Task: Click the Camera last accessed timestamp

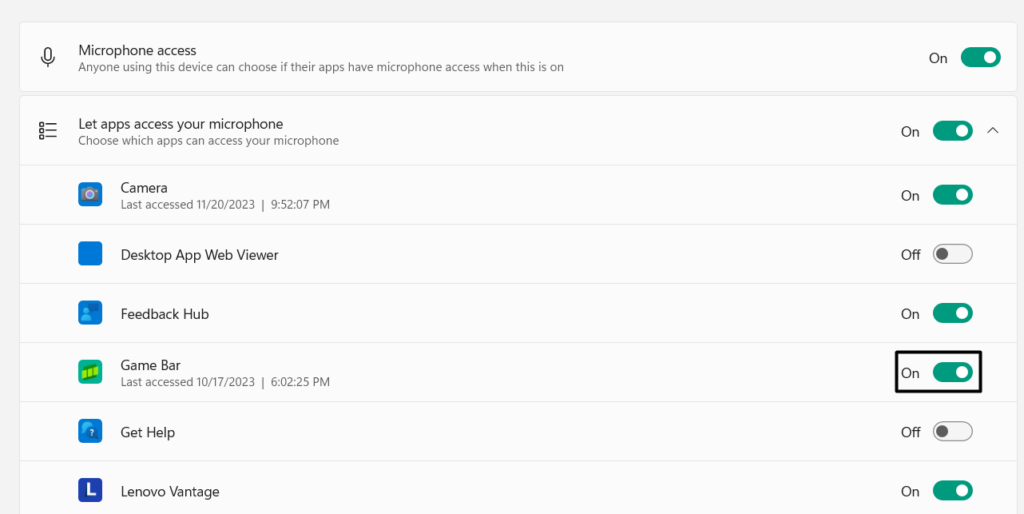Action: (225, 204)
